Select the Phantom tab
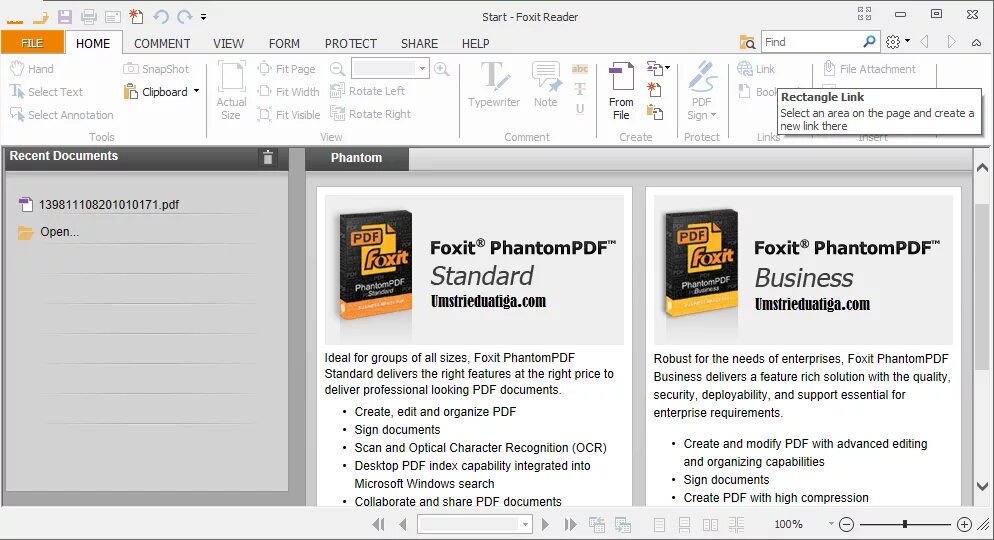 coord(357,158)
